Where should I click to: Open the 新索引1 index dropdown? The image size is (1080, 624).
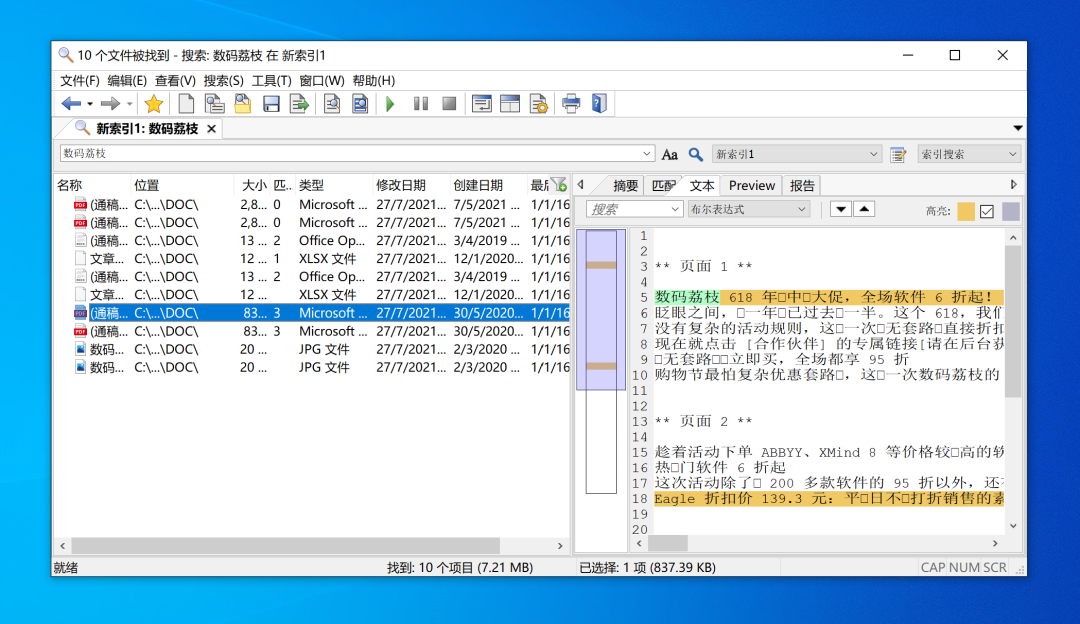[x=796, y=154]
